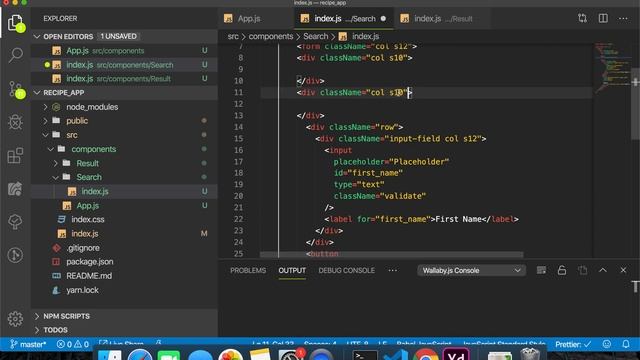640x360 pixels.
Task: Maximize the panel with the up chevron
Action: point(603,270)
